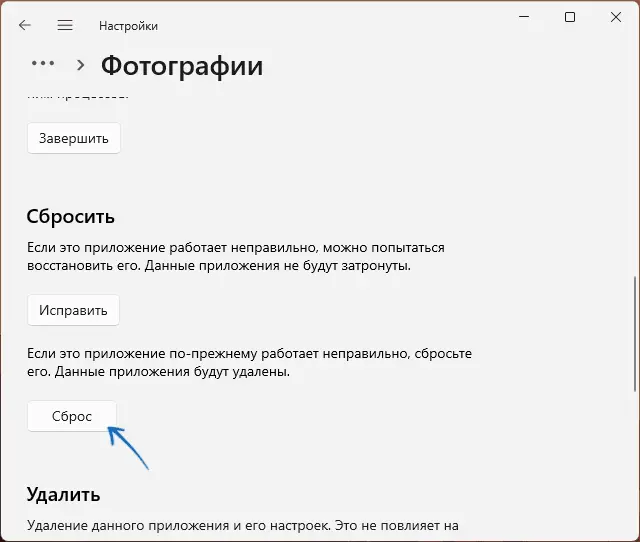Click the Настройки window title text
The image size is (640, 542).
coord(128,26)
